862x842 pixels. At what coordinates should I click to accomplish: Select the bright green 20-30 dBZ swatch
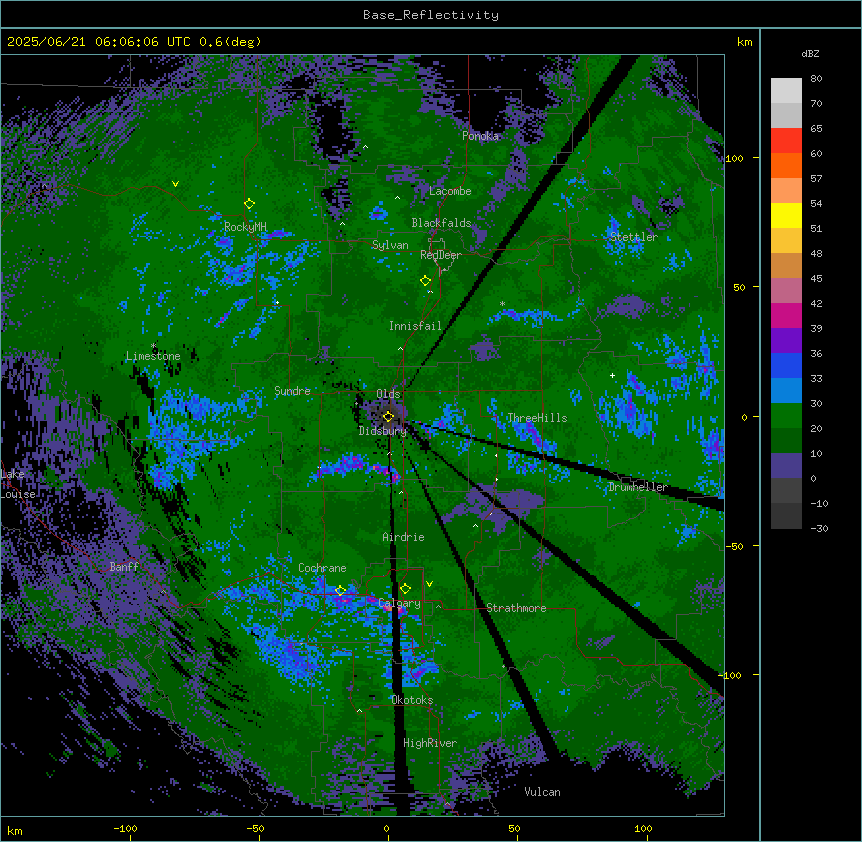point(786,416)
